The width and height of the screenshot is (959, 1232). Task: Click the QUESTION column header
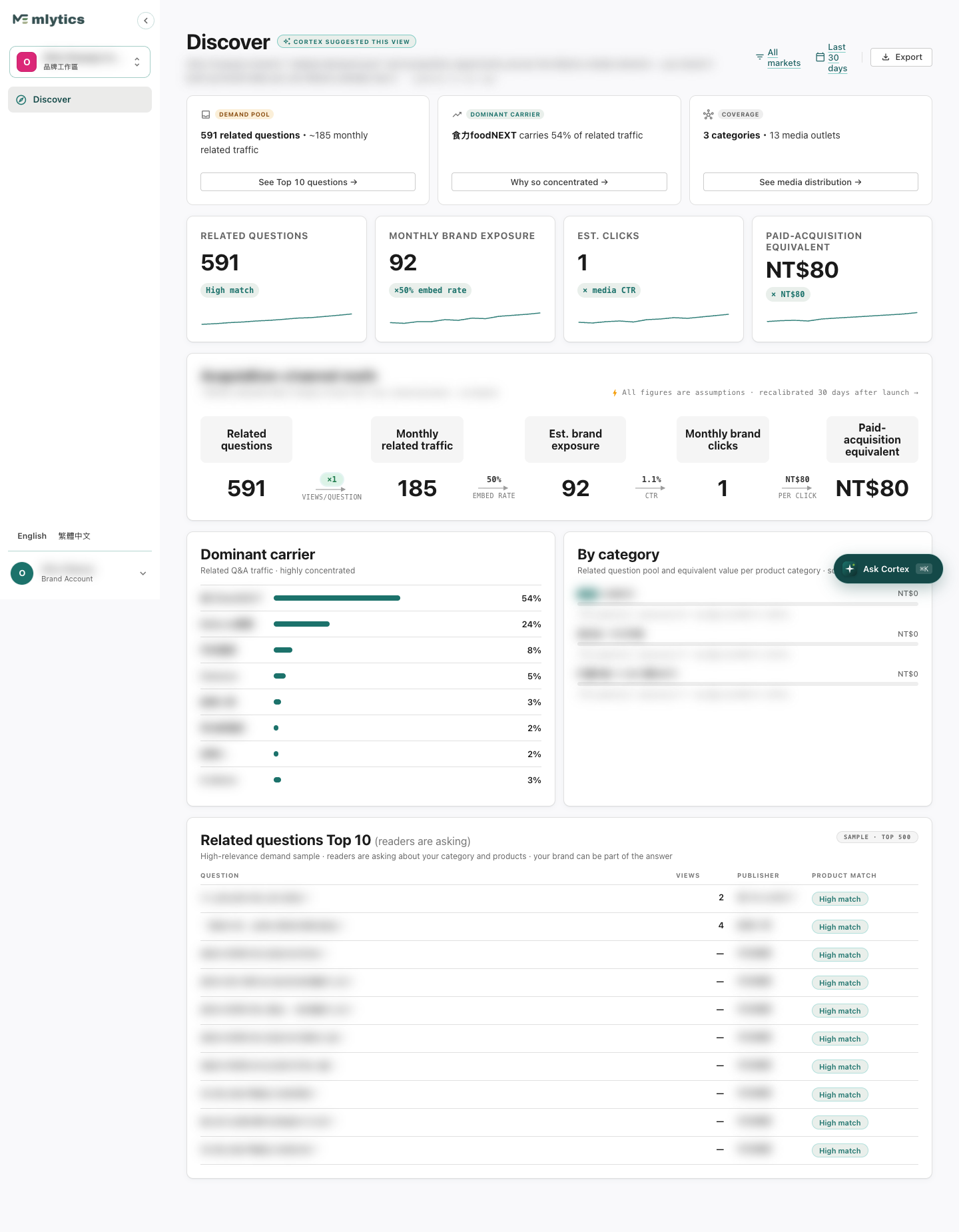coord(220,876)
